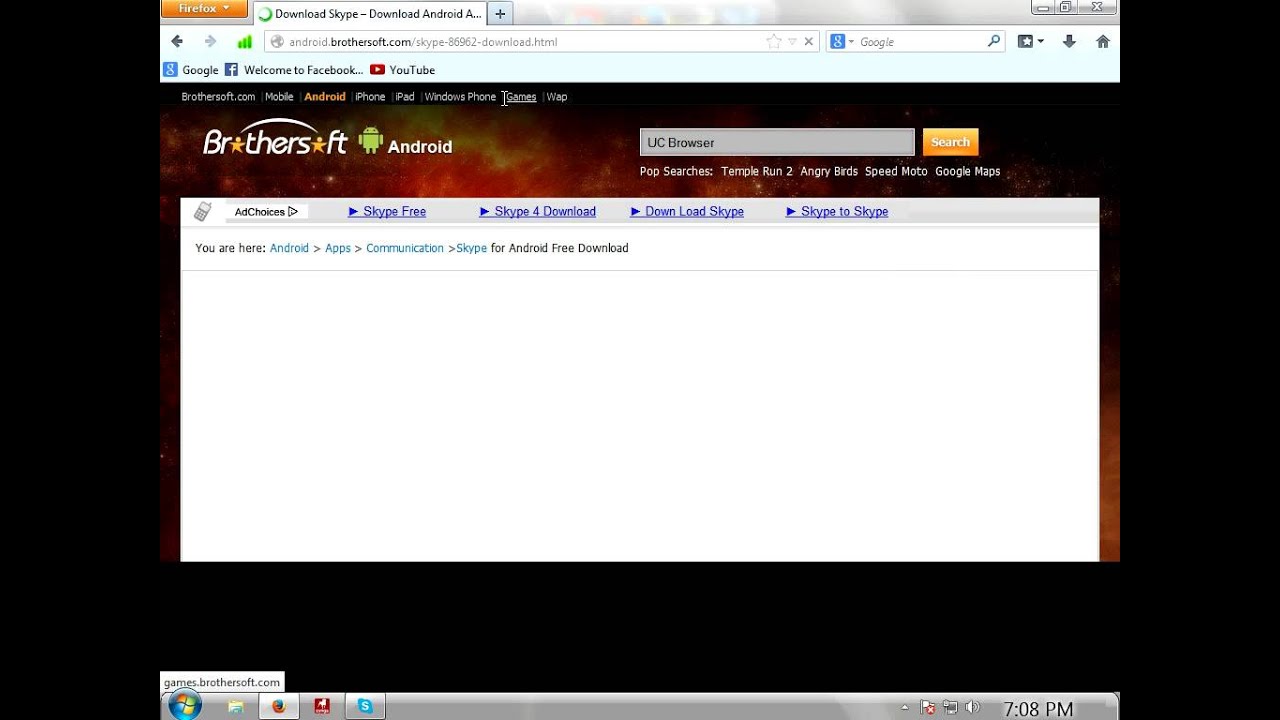Click Windows Phone in site navigation
This screenshot has height=720, width=1280.
coord(460,97)
